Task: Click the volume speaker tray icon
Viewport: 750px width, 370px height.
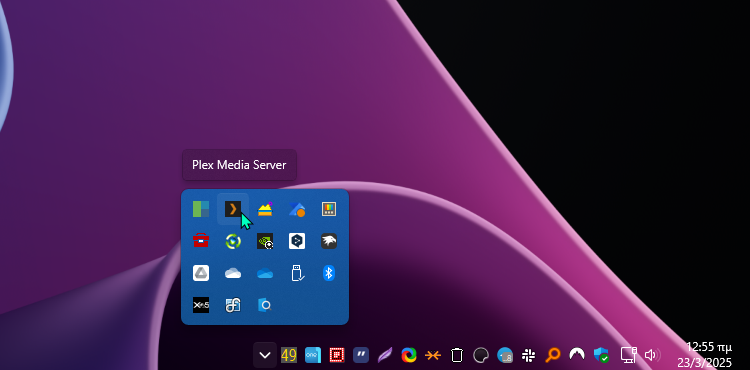Action: click(652, 355)
